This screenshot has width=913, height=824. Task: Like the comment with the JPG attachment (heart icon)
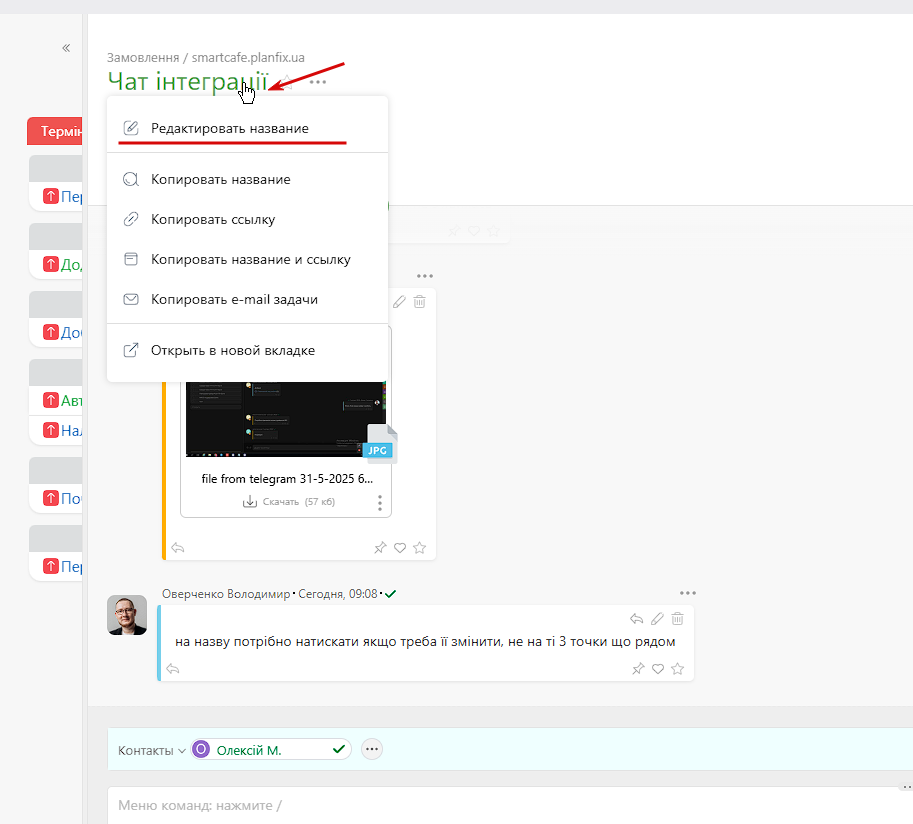pos(400,548)
